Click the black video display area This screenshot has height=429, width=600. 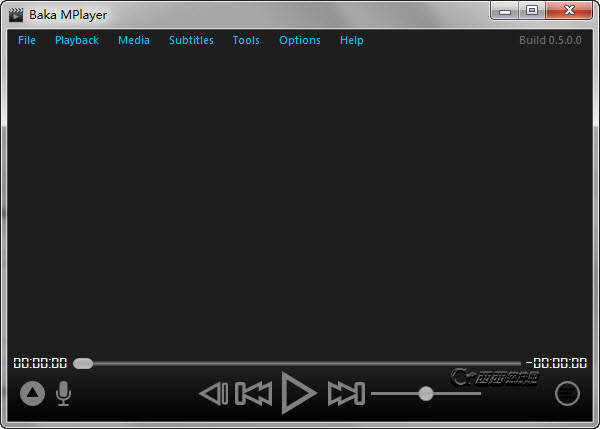click(300, 203)
